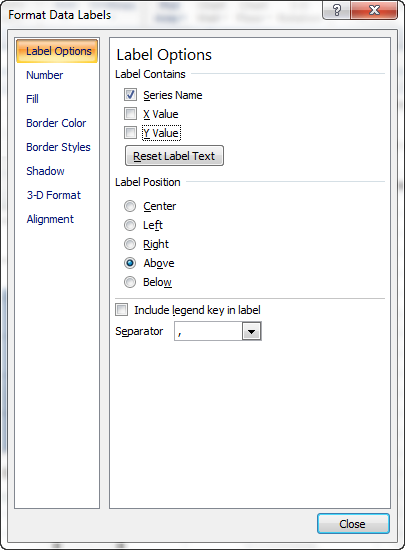Viewport: 405px width, 550px height.
Task: Switch to the Number category
Action: pos(45,75)
